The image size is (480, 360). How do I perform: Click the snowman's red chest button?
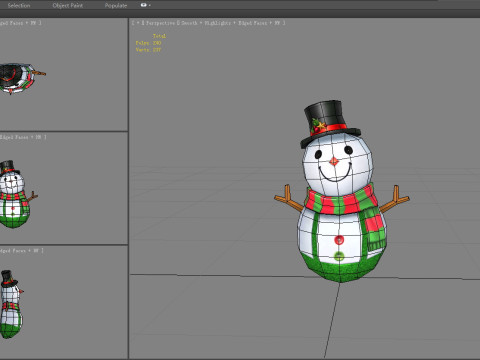coord(339,240)
